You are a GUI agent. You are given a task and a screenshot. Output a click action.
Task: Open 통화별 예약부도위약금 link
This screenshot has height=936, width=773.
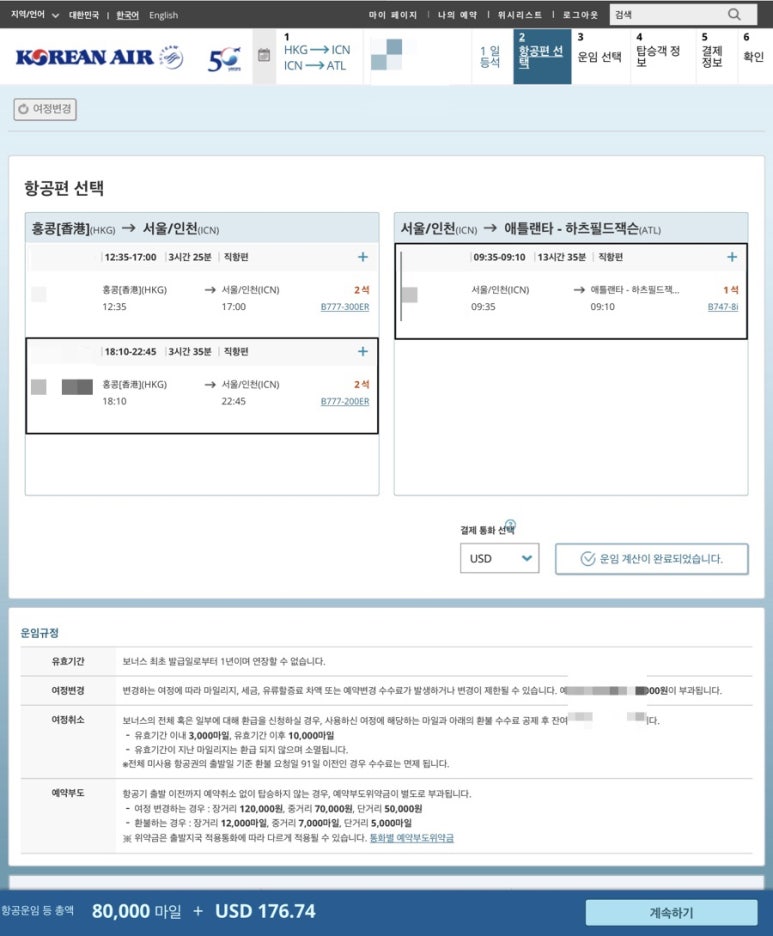(412, 838)
